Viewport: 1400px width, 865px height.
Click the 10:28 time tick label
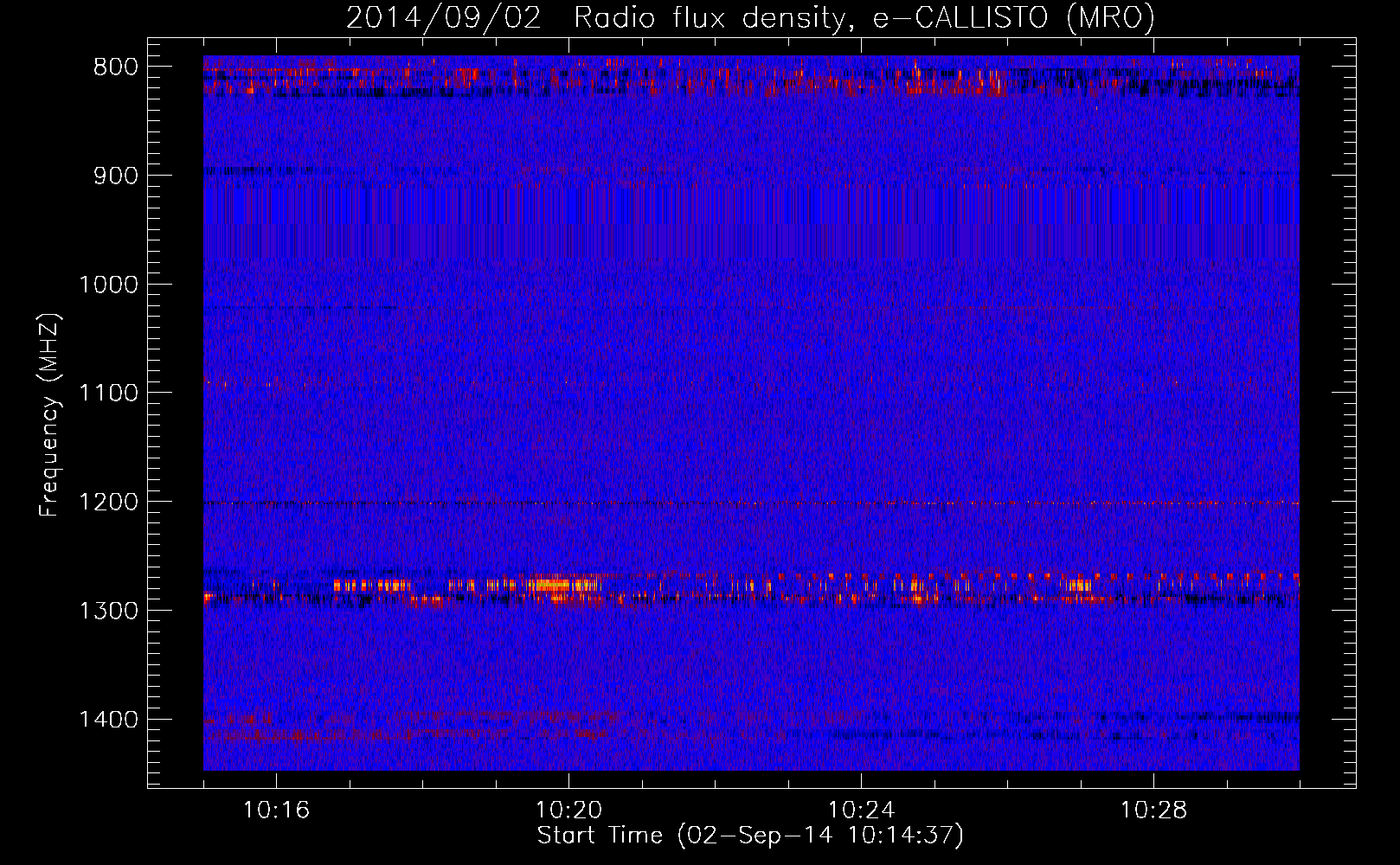[x=1153, y=811]
